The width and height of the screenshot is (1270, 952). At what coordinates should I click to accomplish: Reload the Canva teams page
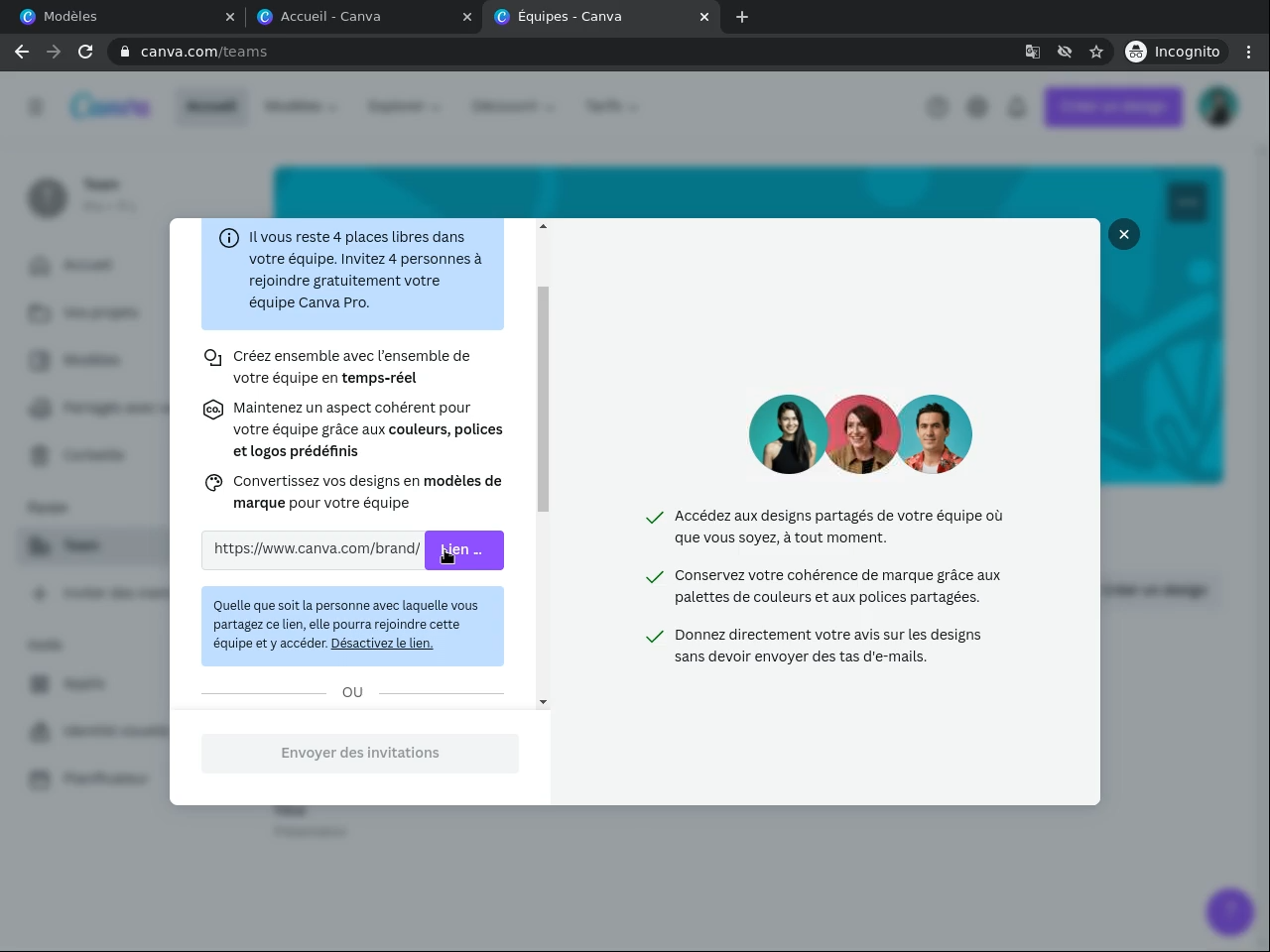coord(85,52)
